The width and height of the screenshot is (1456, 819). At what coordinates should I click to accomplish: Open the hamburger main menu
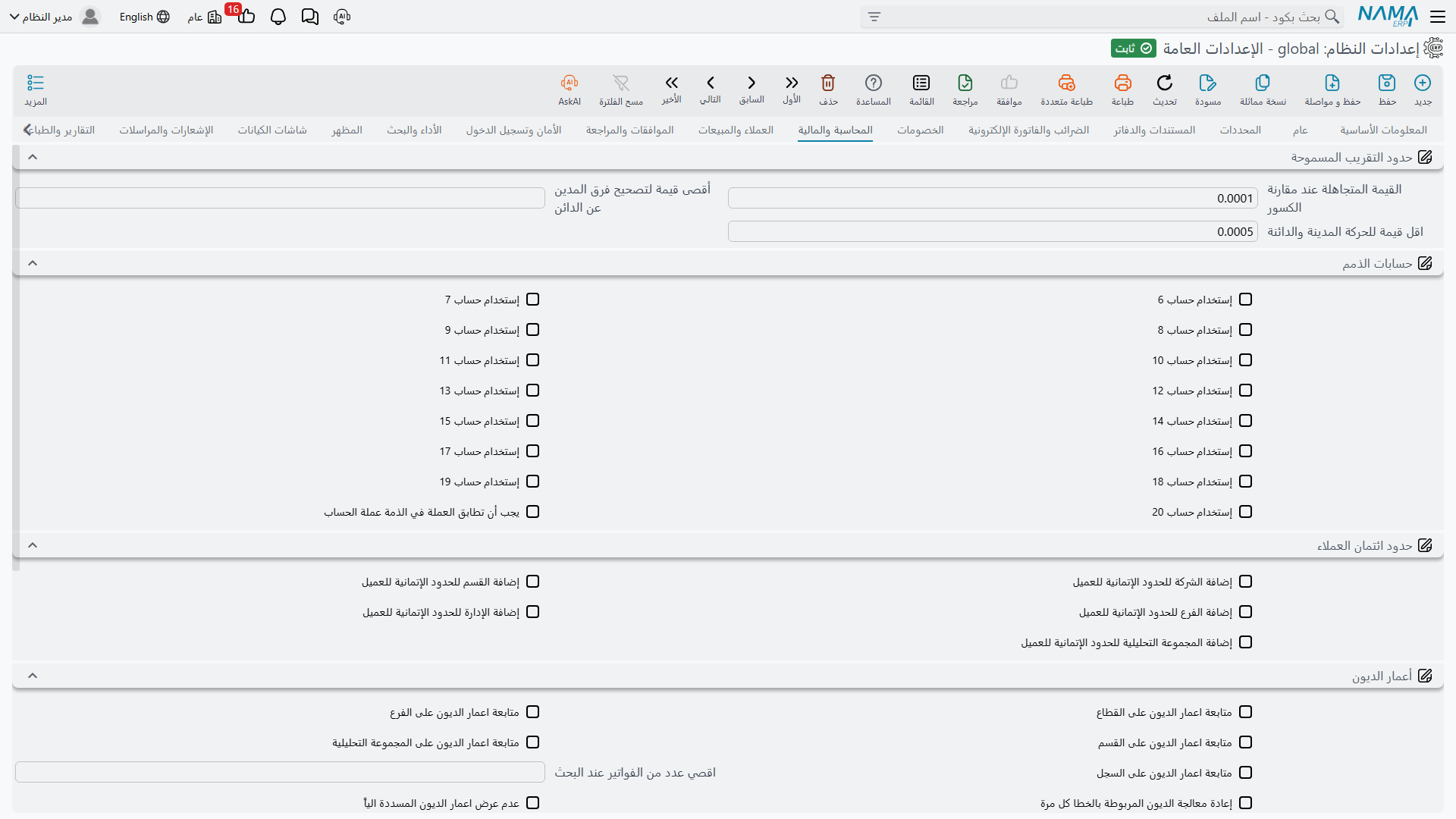tap(1438, 17)
